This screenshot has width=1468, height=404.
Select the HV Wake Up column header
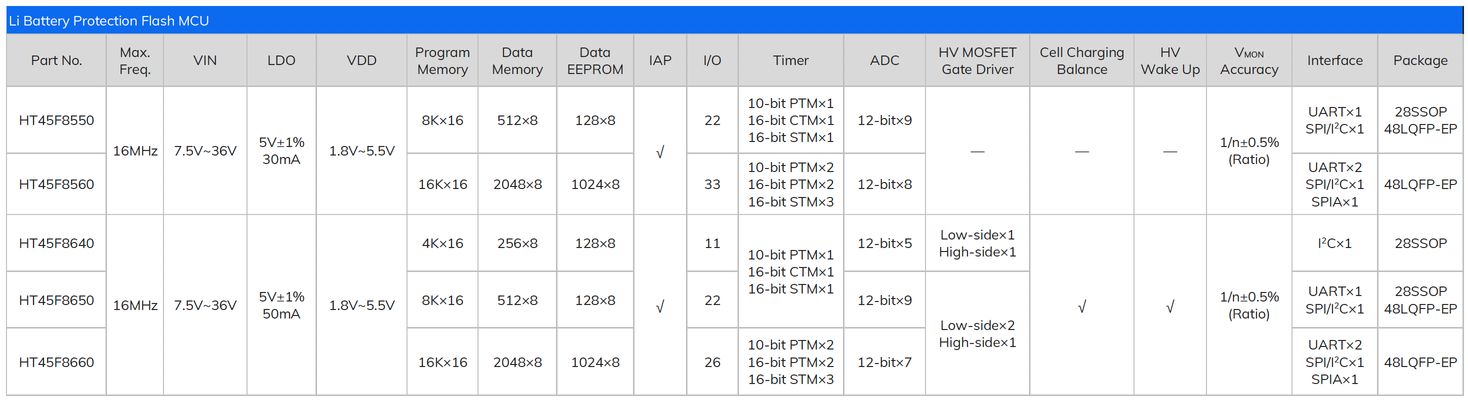(x=1170, y=60)
